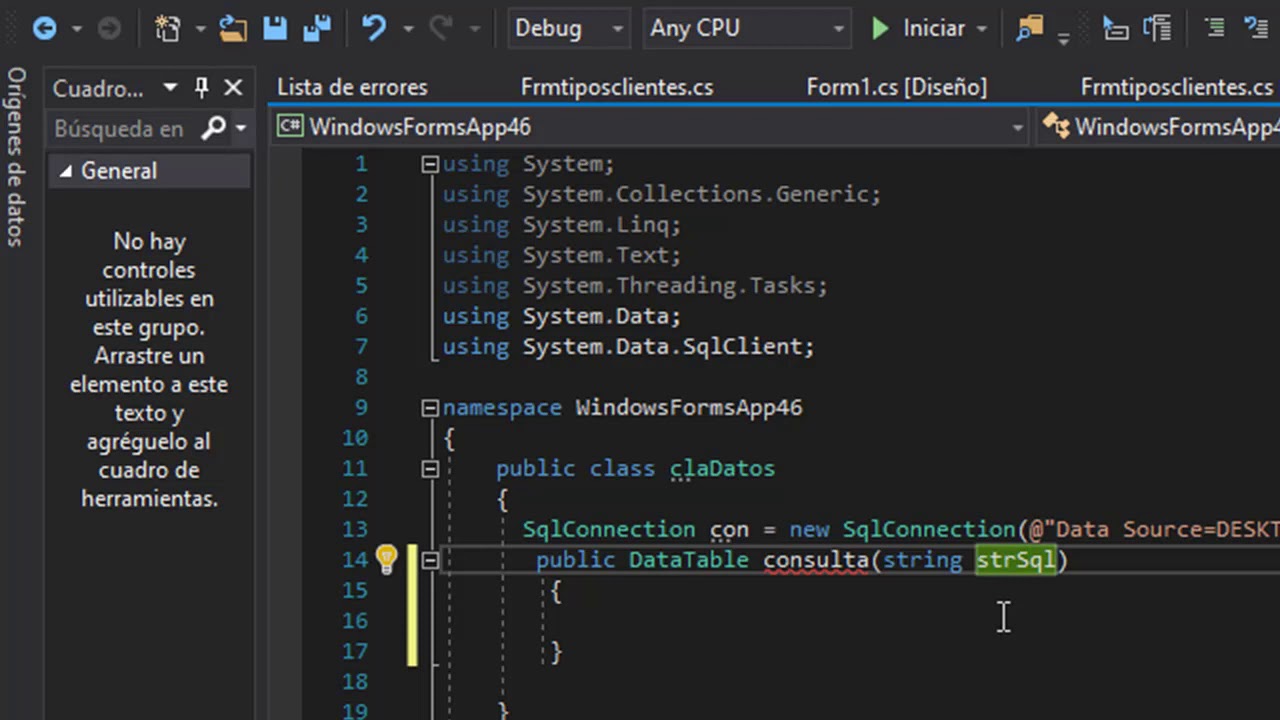Collapse the consulta method on line 14
The height and width of the screenshot is (720, 1280).
pos(430,560)
